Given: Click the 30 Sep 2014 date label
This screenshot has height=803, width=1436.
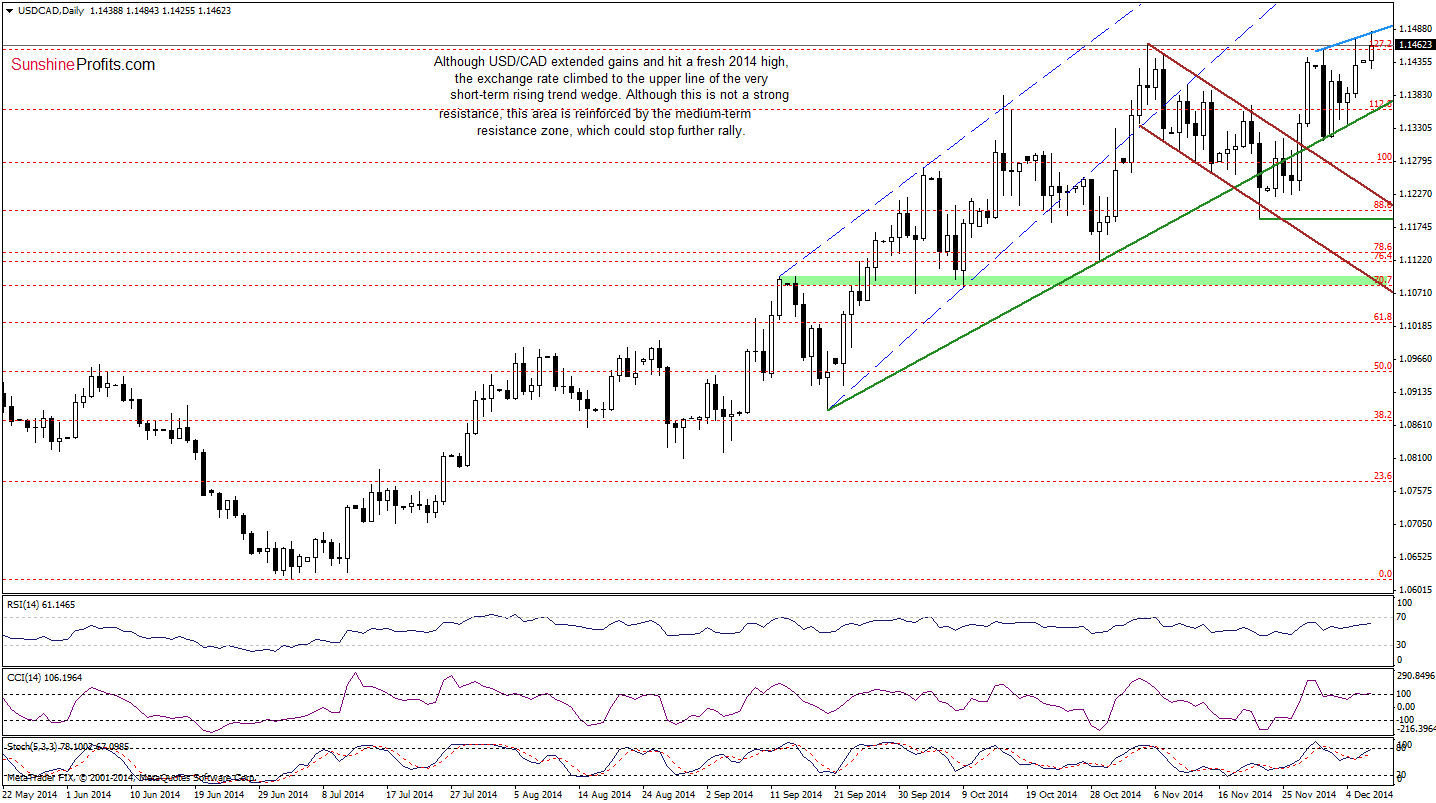Looking at the screenshot, I should pos(925,795).
